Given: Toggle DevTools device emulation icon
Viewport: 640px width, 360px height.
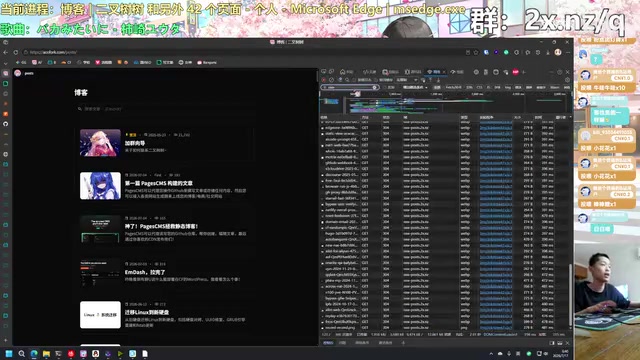Looking at the screenshot, I should 331,72.
